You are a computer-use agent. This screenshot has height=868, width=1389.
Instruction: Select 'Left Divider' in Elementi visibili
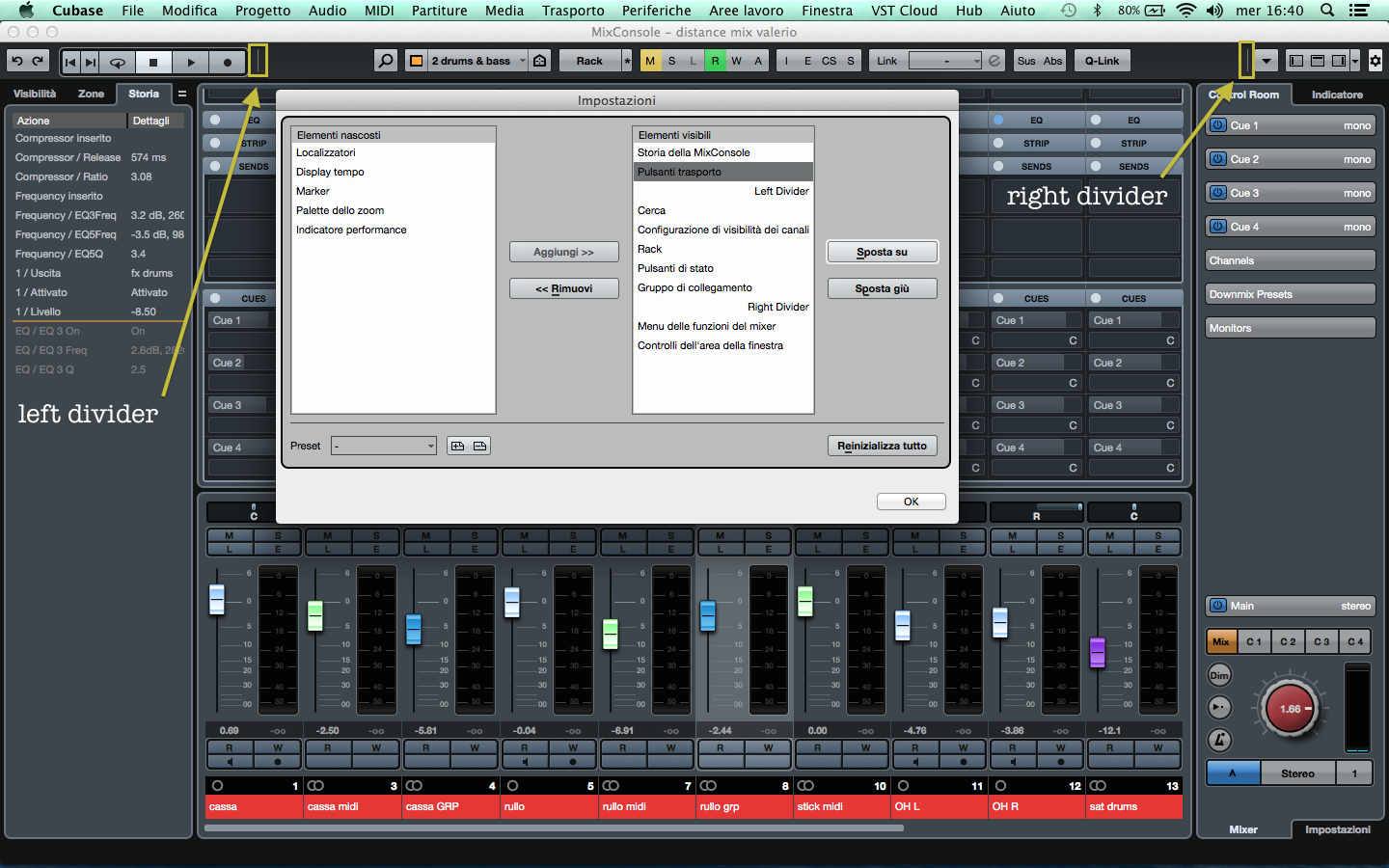click(x=723, y=191)
